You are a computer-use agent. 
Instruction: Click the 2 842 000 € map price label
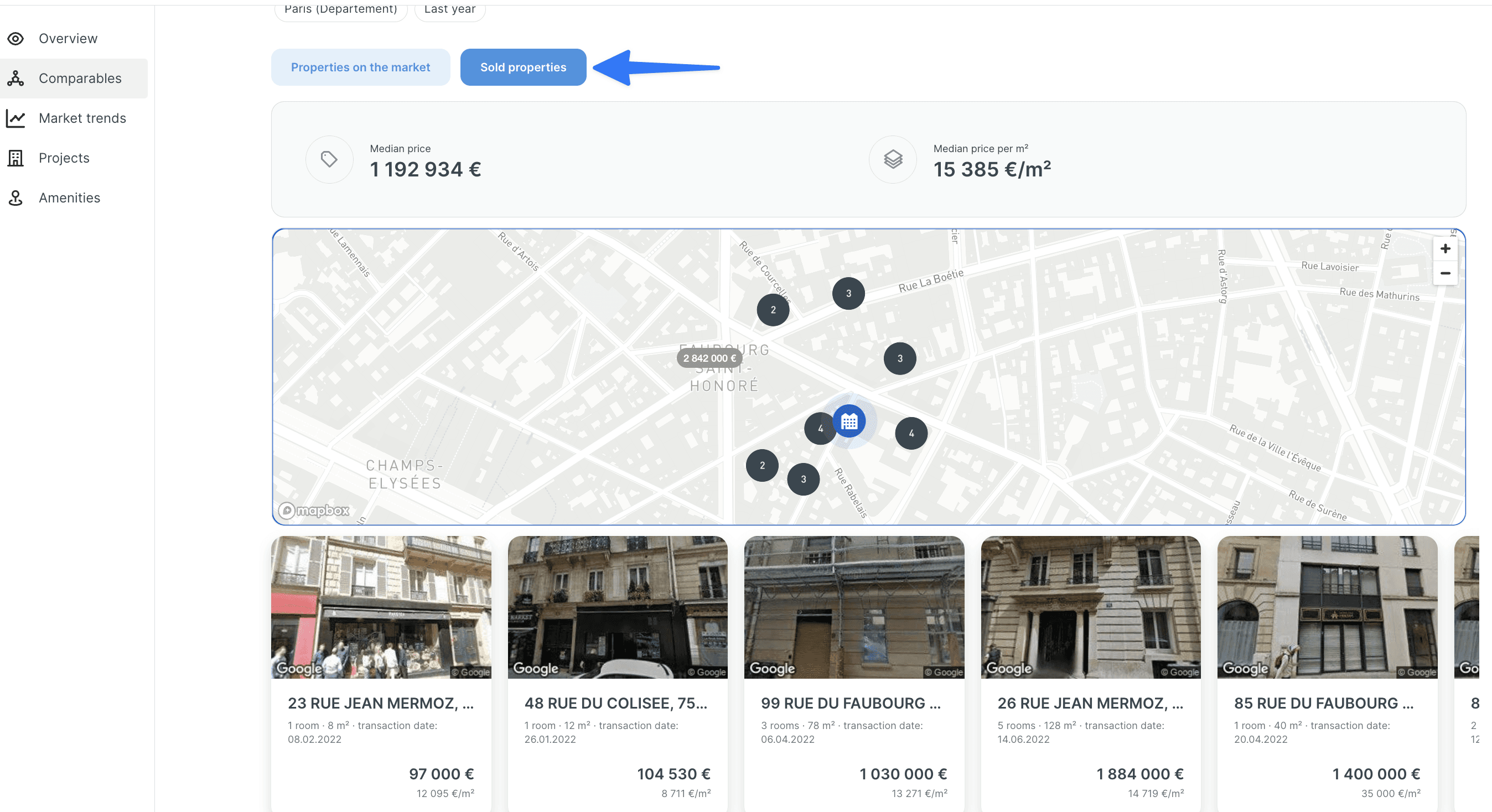709,358
